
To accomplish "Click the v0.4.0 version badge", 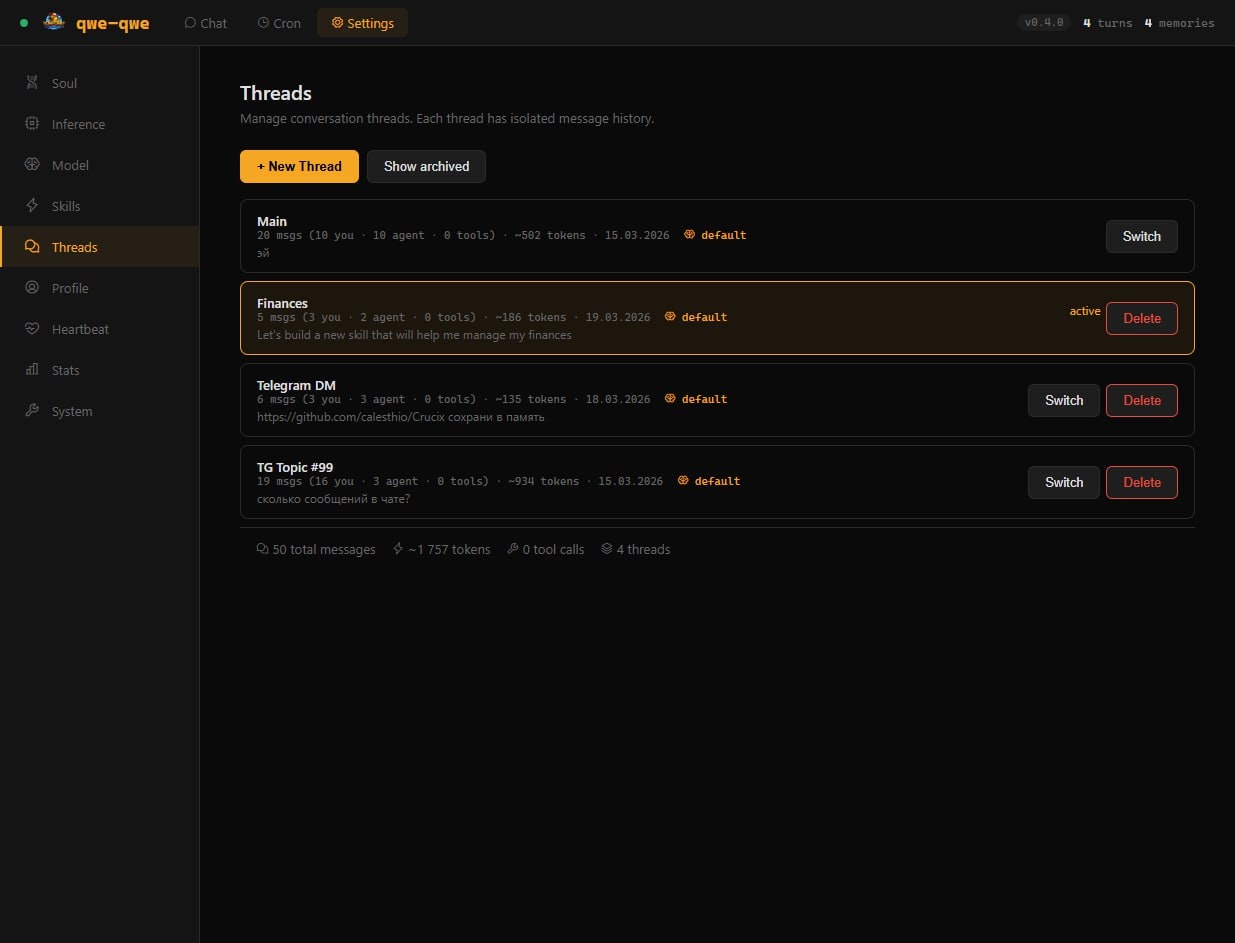I will click(x=1044, y=23).
